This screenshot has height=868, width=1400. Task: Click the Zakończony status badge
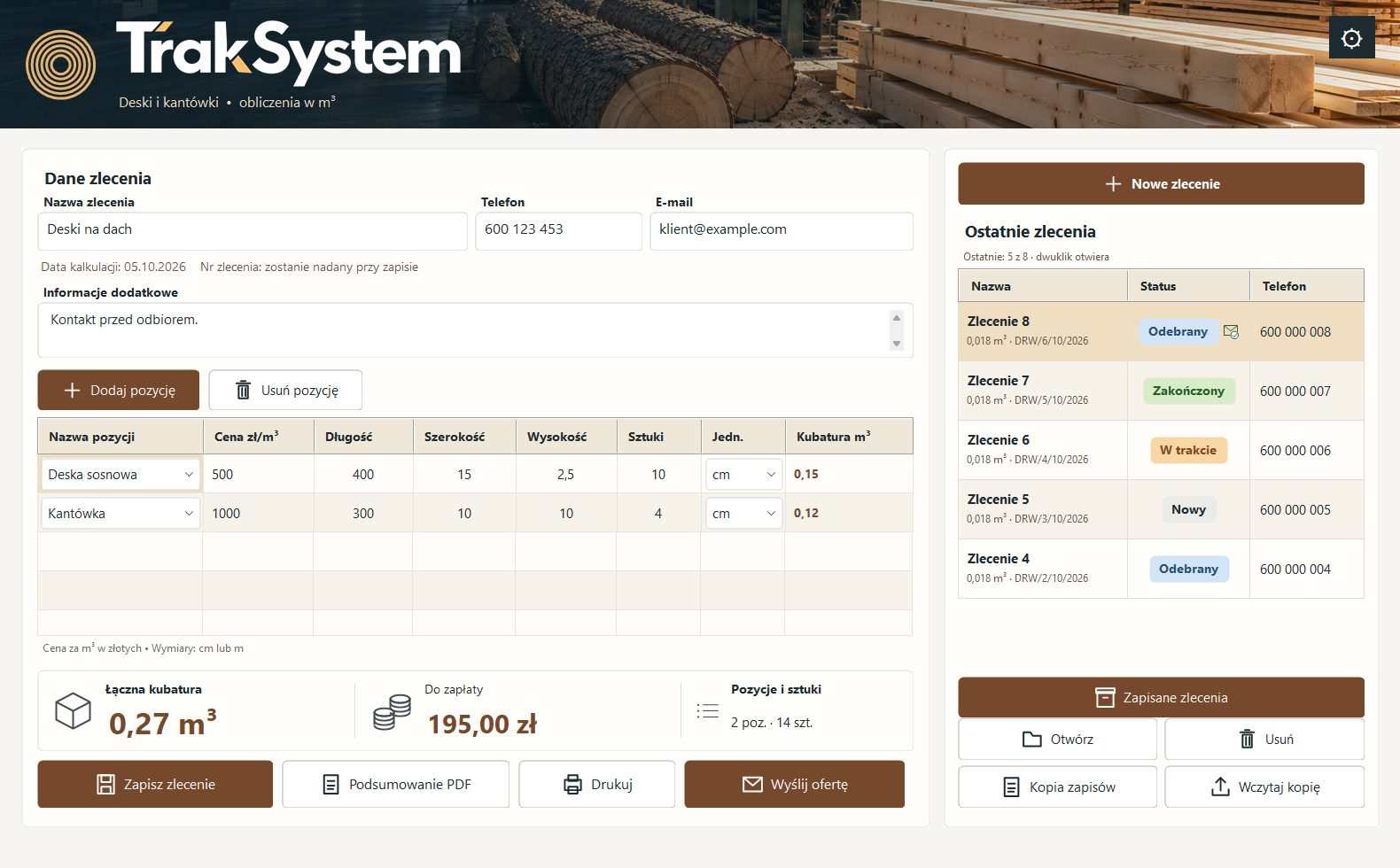coord(1188,391)
